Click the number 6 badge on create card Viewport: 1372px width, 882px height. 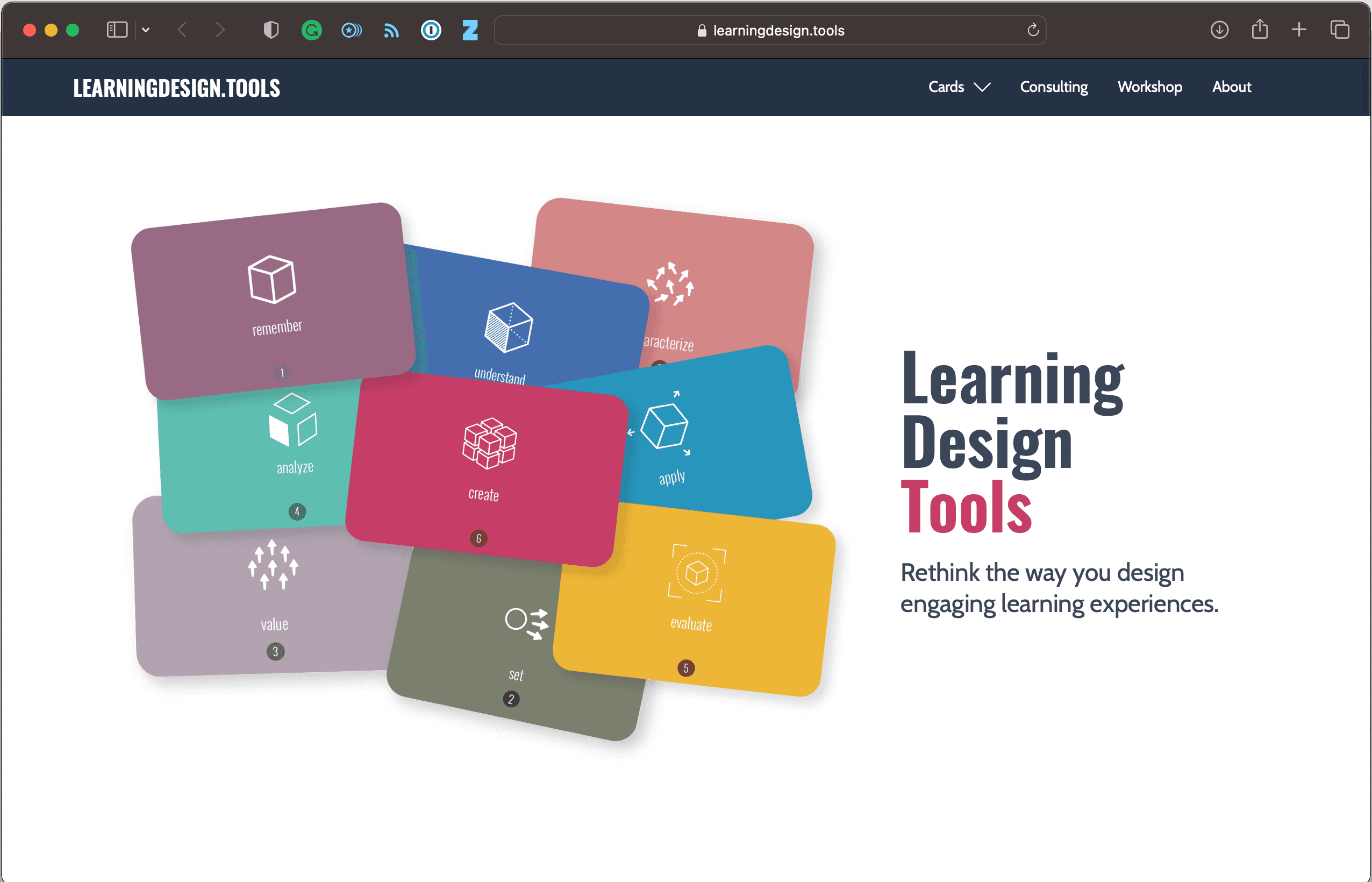coord(478,538)
